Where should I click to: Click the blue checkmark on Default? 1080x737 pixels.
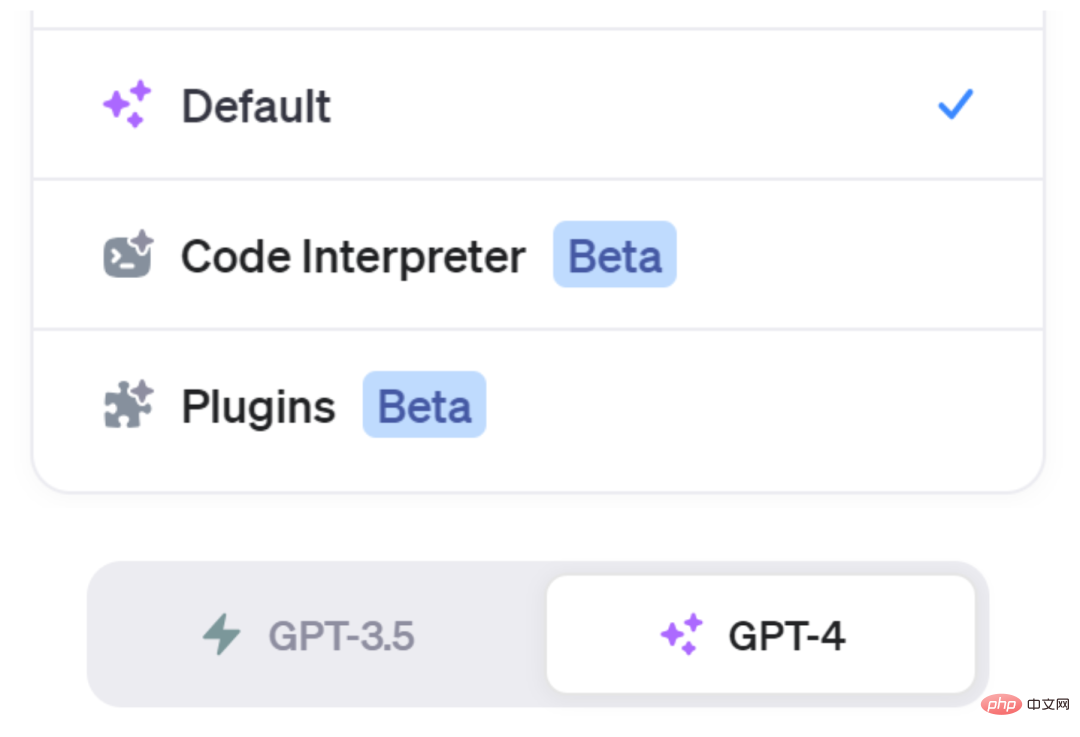click(x=955, y=104)
